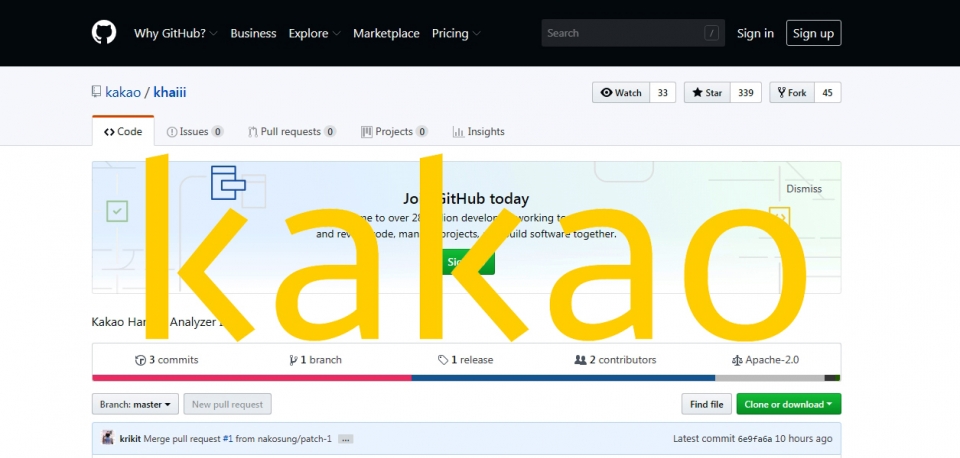This screenshot has height=458, width=960.
Task: Expand the commit message ellipsis
Action: [345, 439]
